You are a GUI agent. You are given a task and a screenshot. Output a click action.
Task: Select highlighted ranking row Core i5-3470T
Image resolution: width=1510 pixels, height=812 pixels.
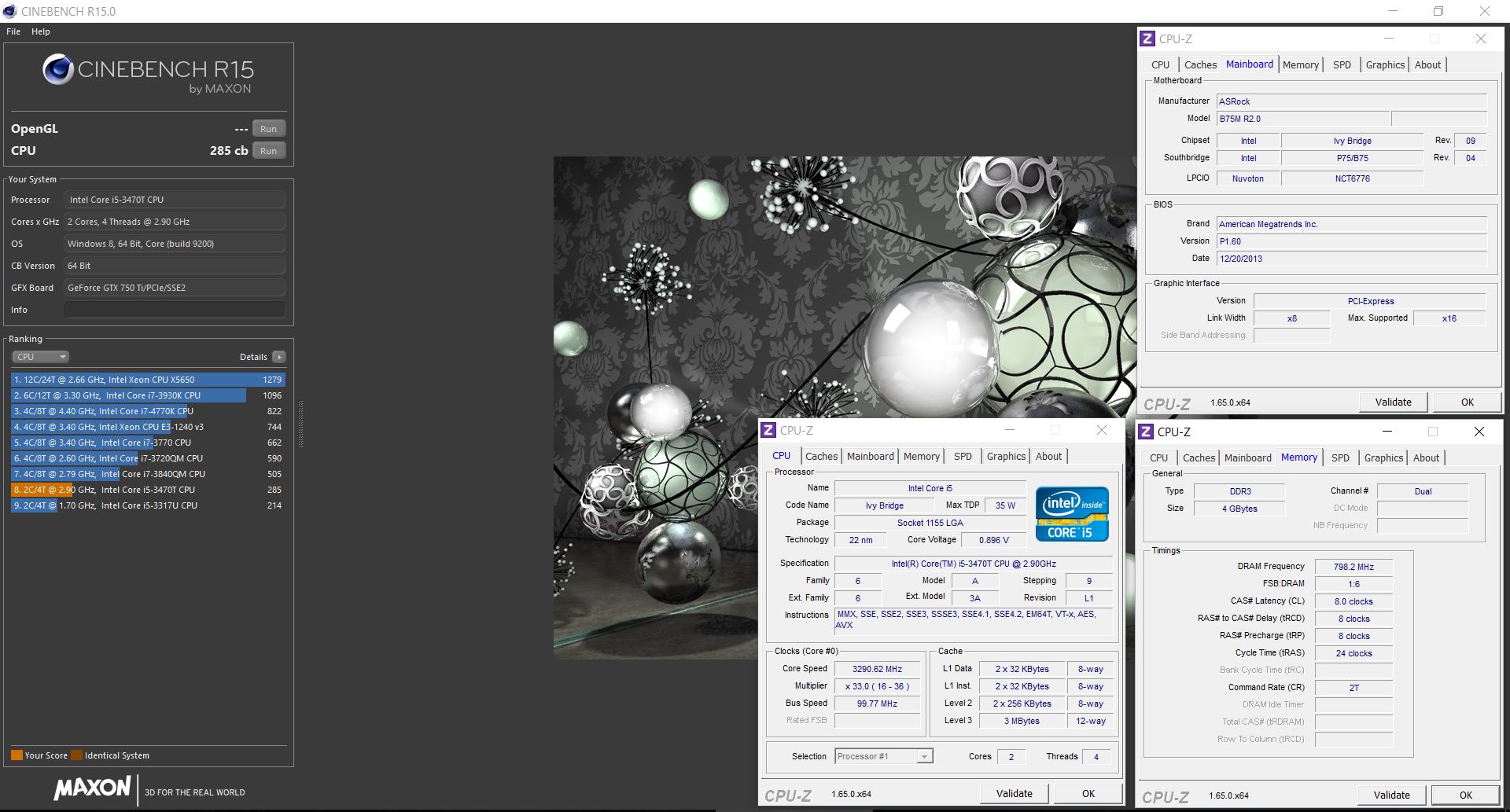coord(148,490)
